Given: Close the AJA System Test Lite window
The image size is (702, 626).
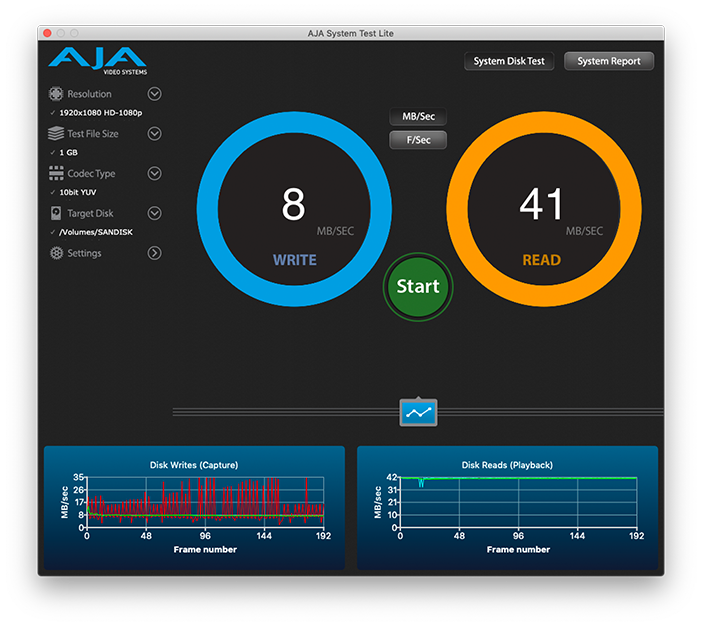Looking at the screenshot, I should (47, 33).
